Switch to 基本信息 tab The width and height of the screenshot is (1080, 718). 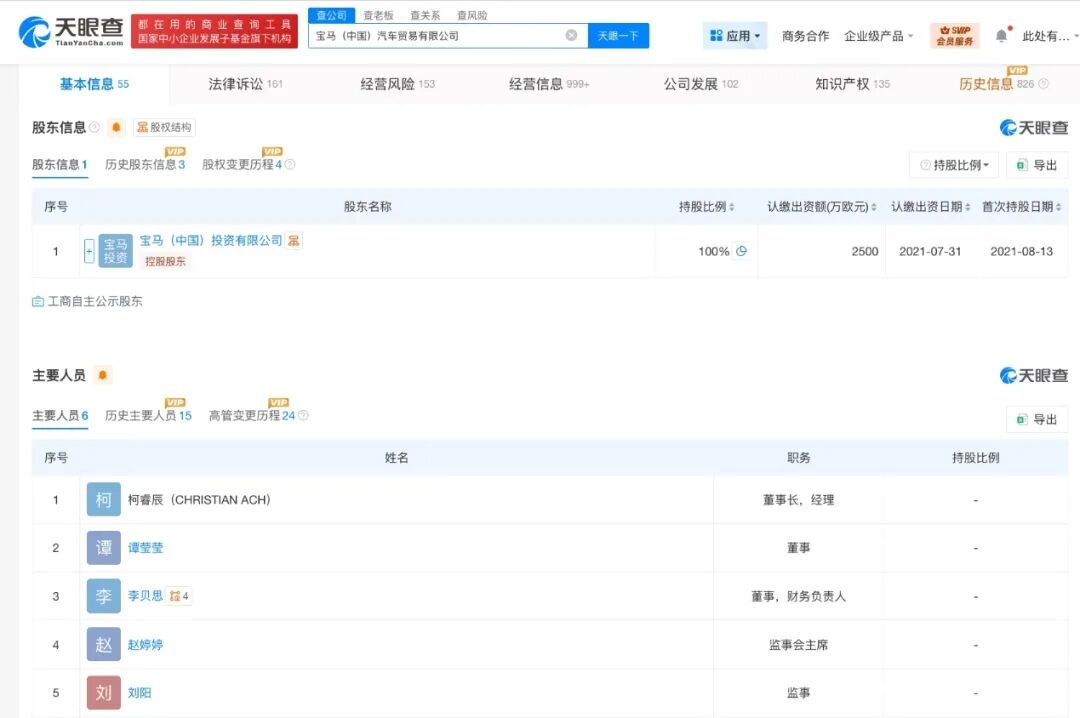click(94, 84)
